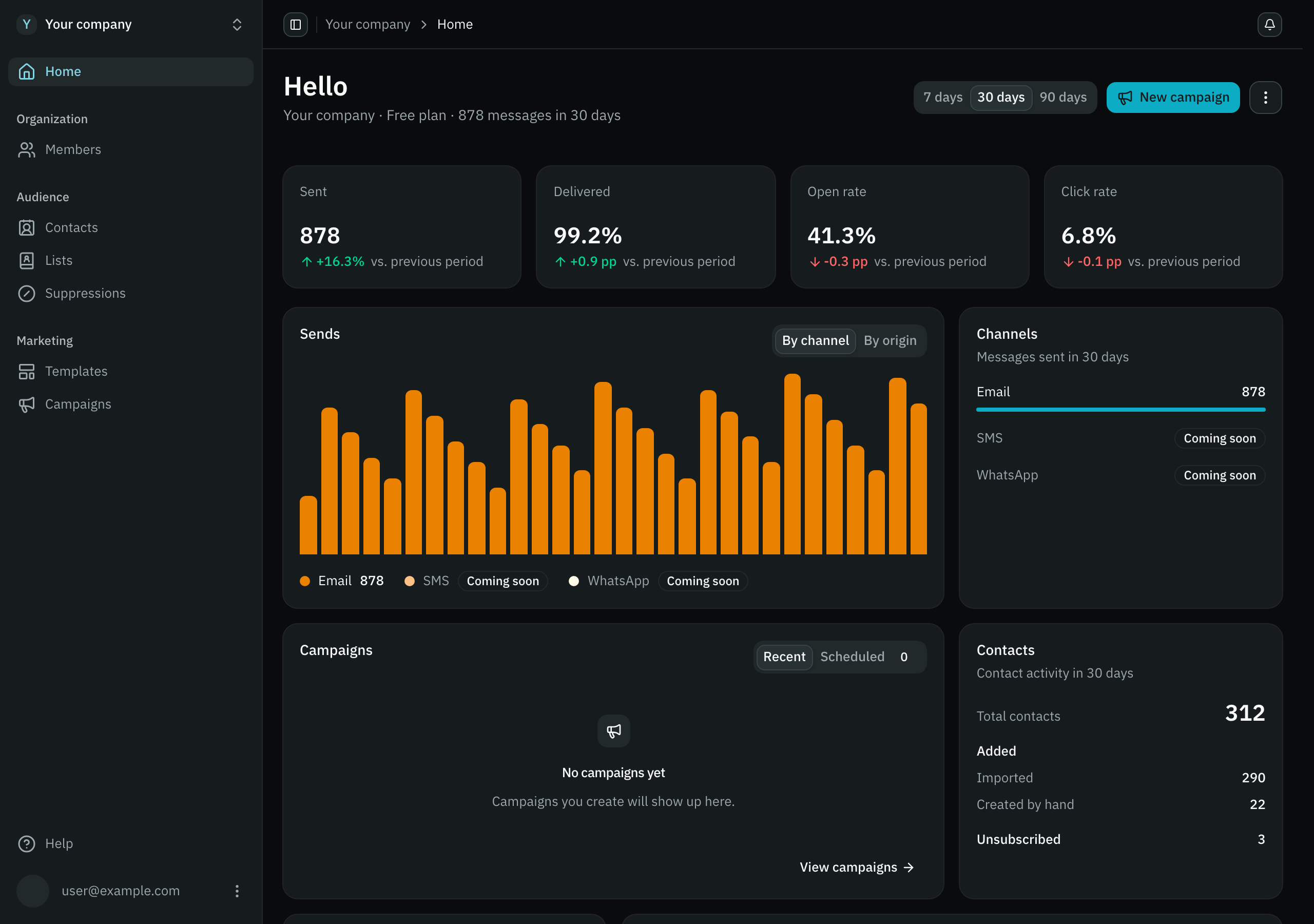Switch Sends chart to By origin

click(890, 341)
